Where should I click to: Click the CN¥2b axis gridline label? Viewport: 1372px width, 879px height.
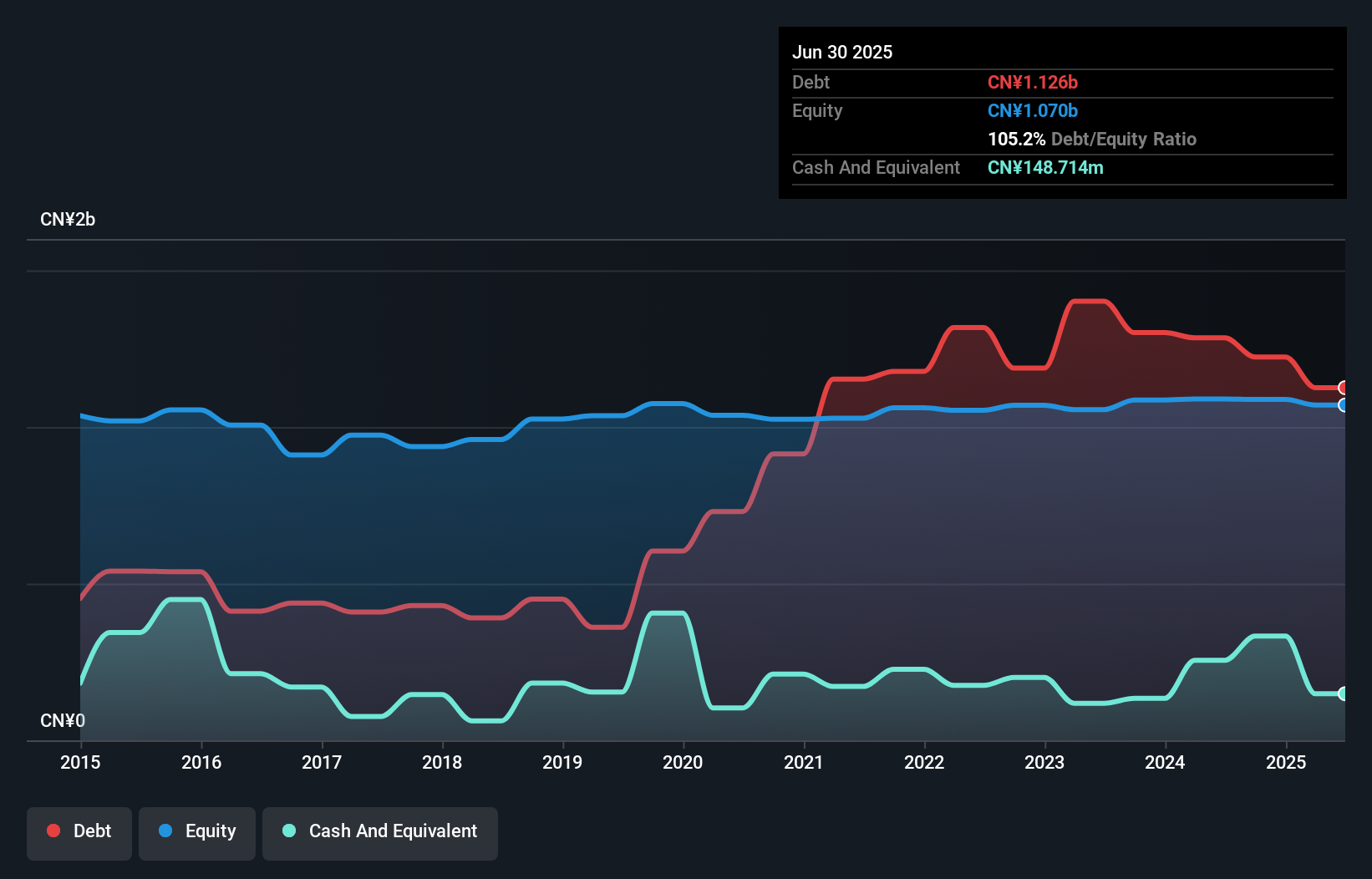click(69, 219)
